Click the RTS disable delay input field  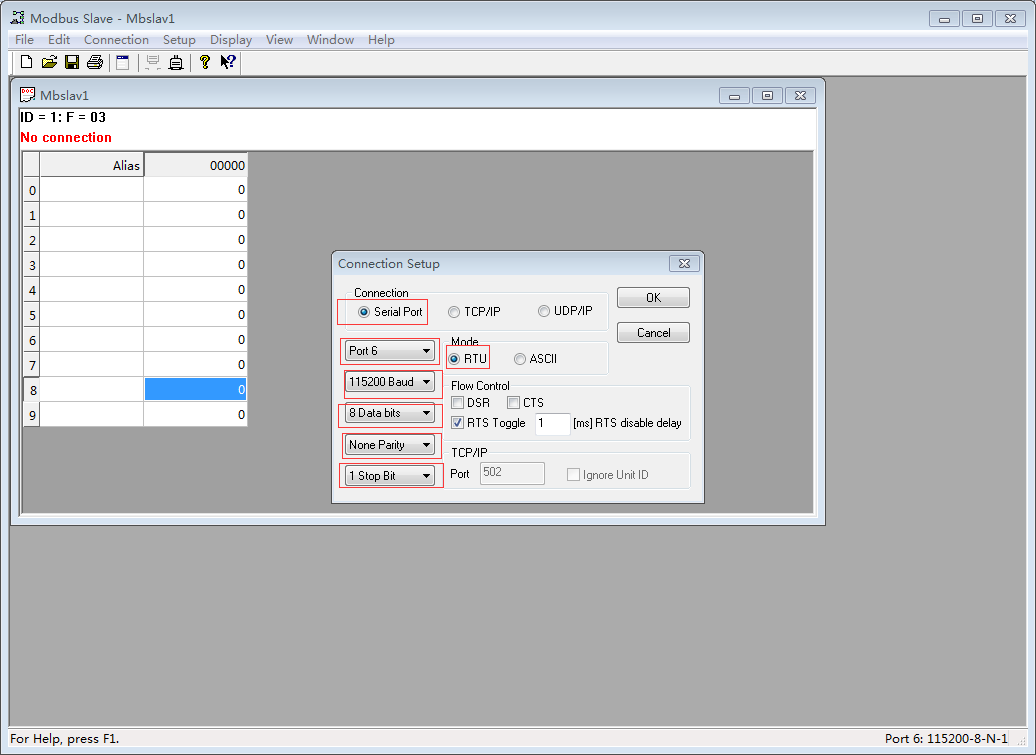click(552, 424)
